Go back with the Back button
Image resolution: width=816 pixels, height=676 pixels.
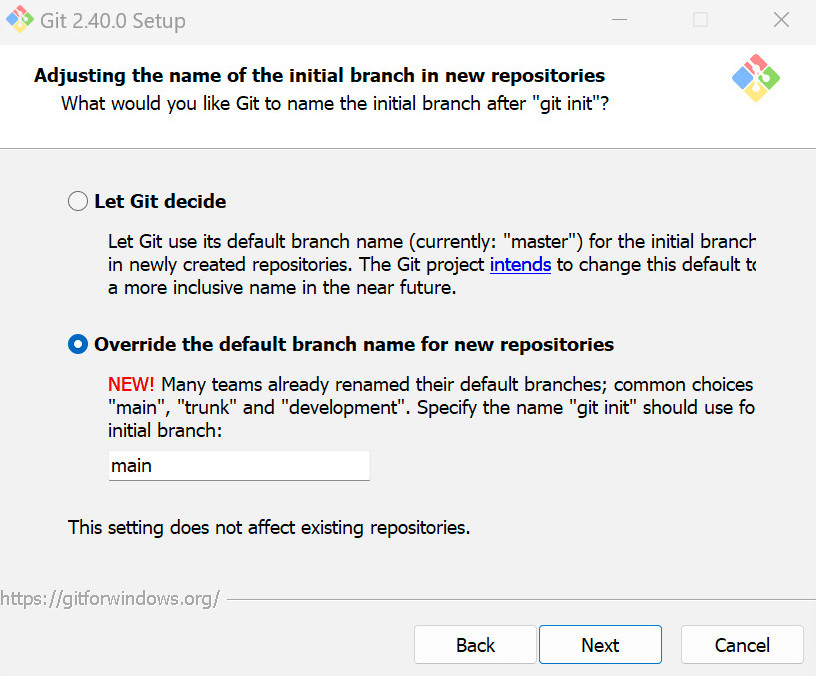click(x=475, y=644)
